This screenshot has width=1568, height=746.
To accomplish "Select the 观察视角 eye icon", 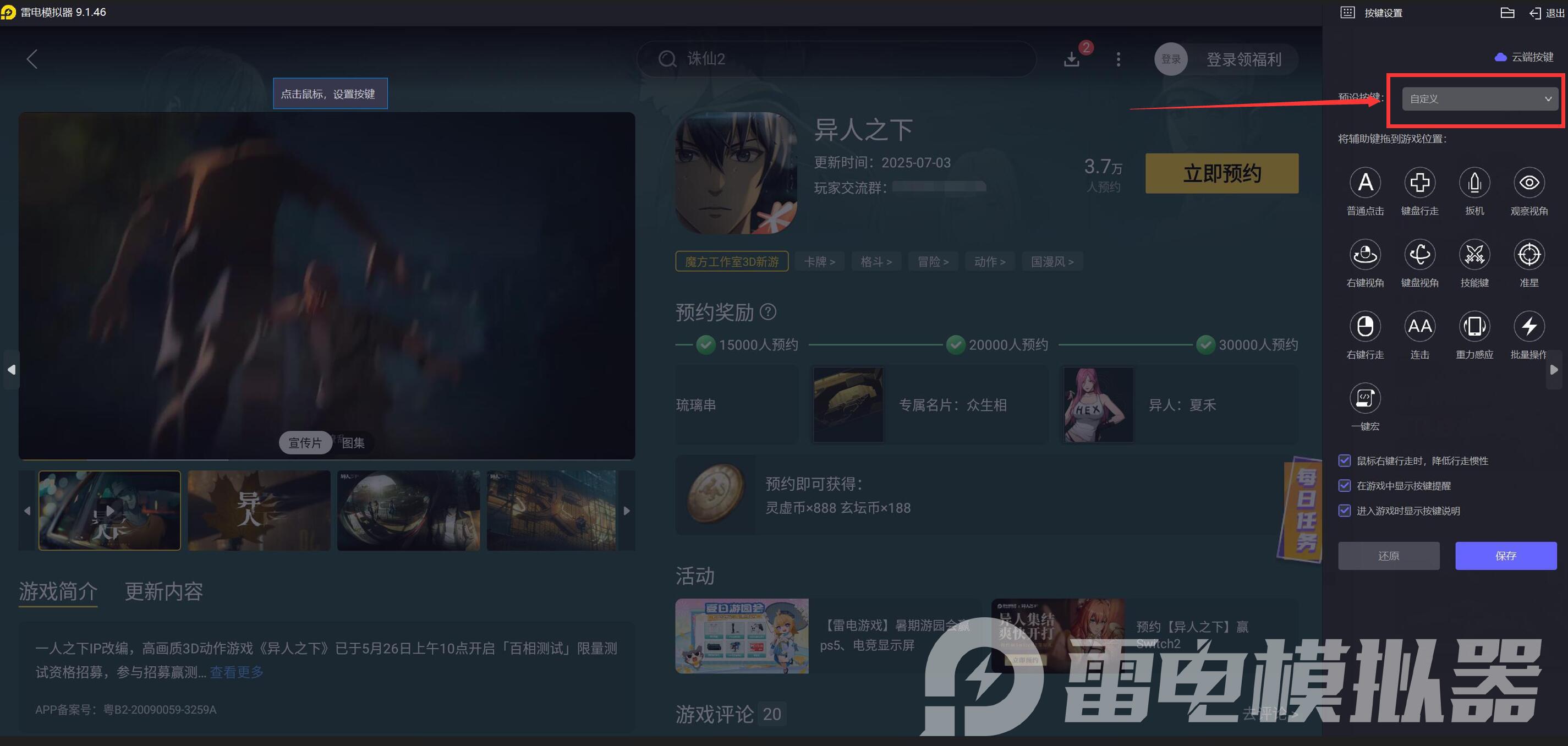I will 1528,183.
